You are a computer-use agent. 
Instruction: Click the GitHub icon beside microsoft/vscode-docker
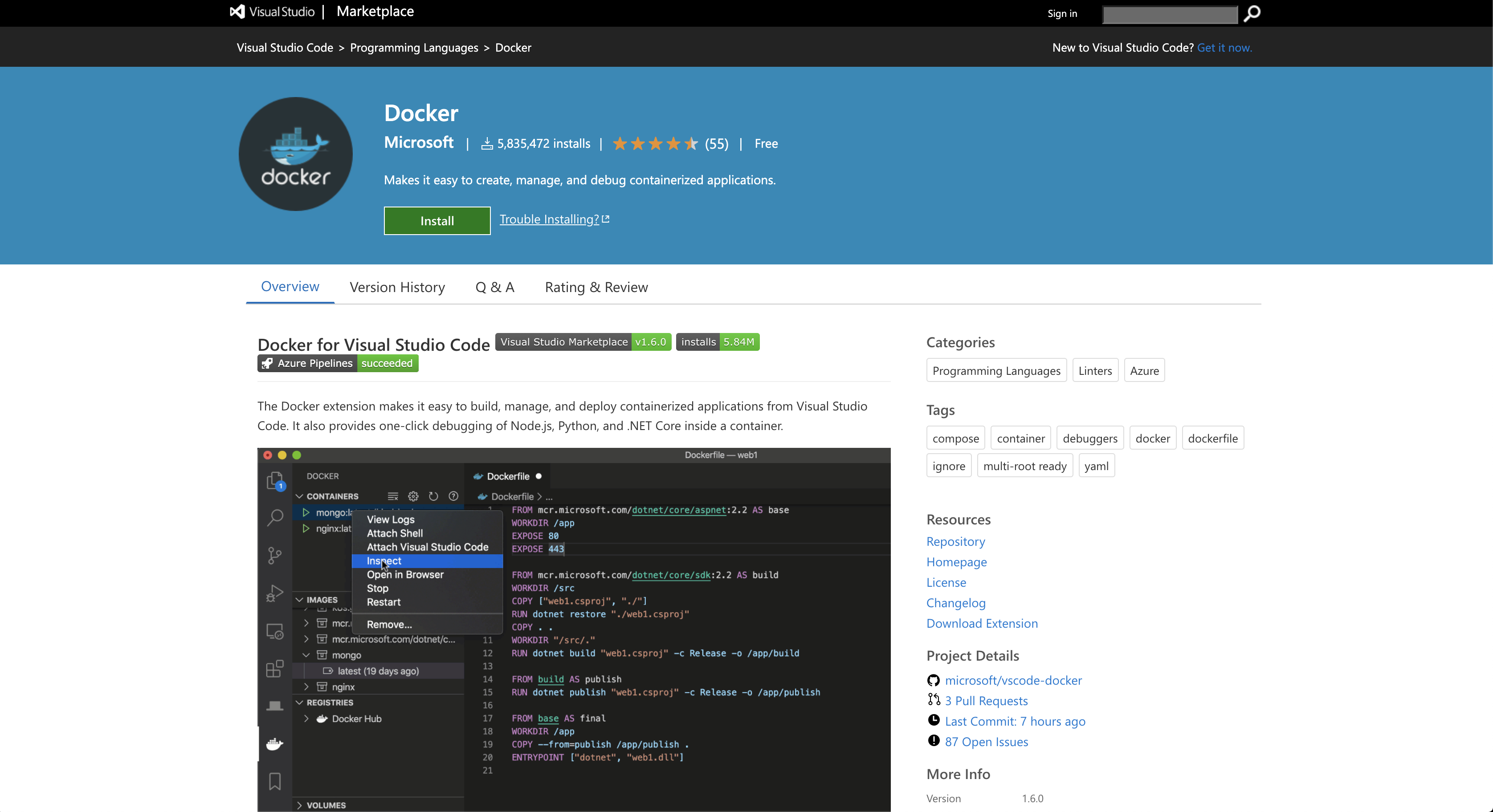click(934, 680)
